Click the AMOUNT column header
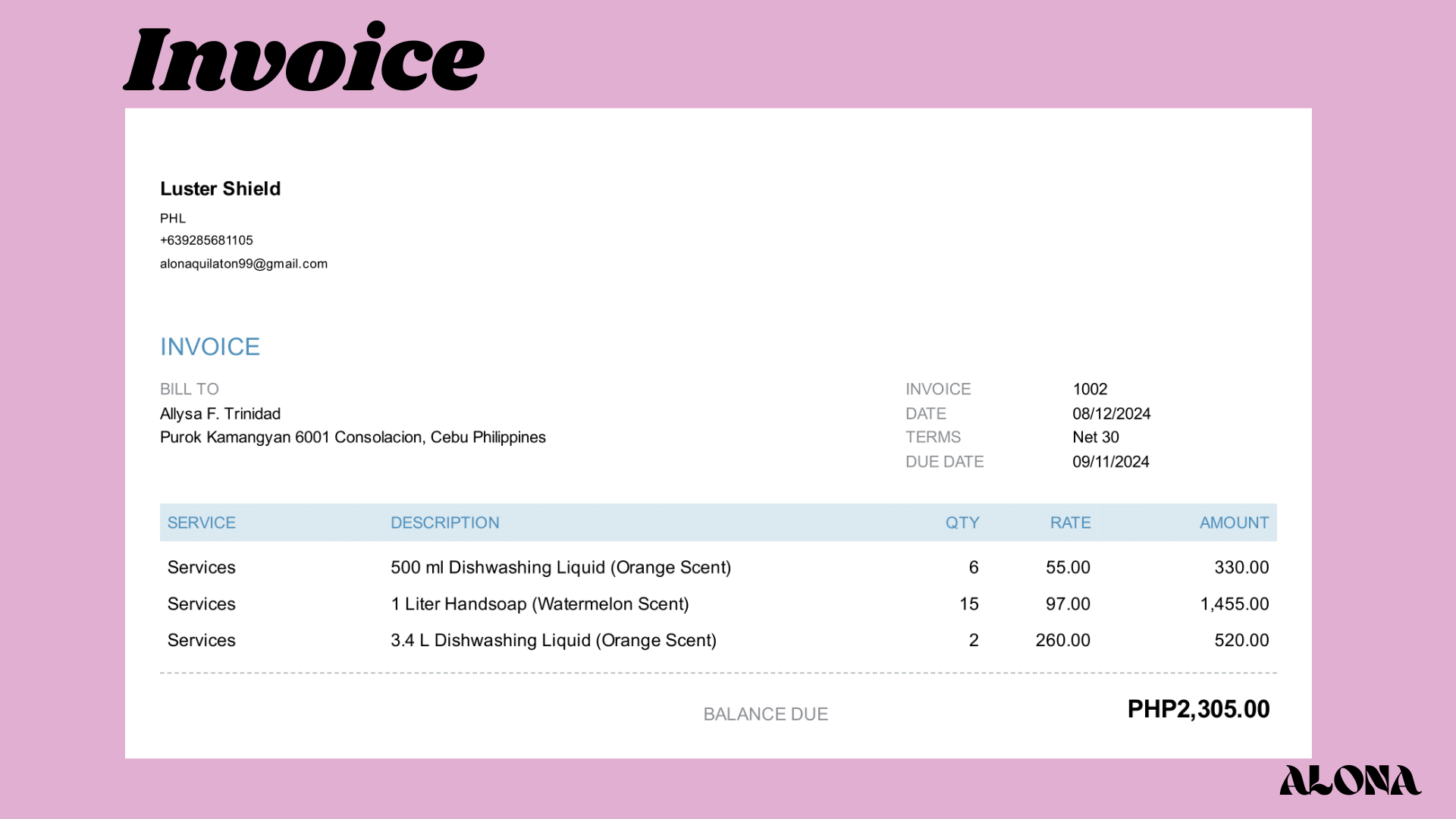The image size is (1456, 819). pos(1233,522)
